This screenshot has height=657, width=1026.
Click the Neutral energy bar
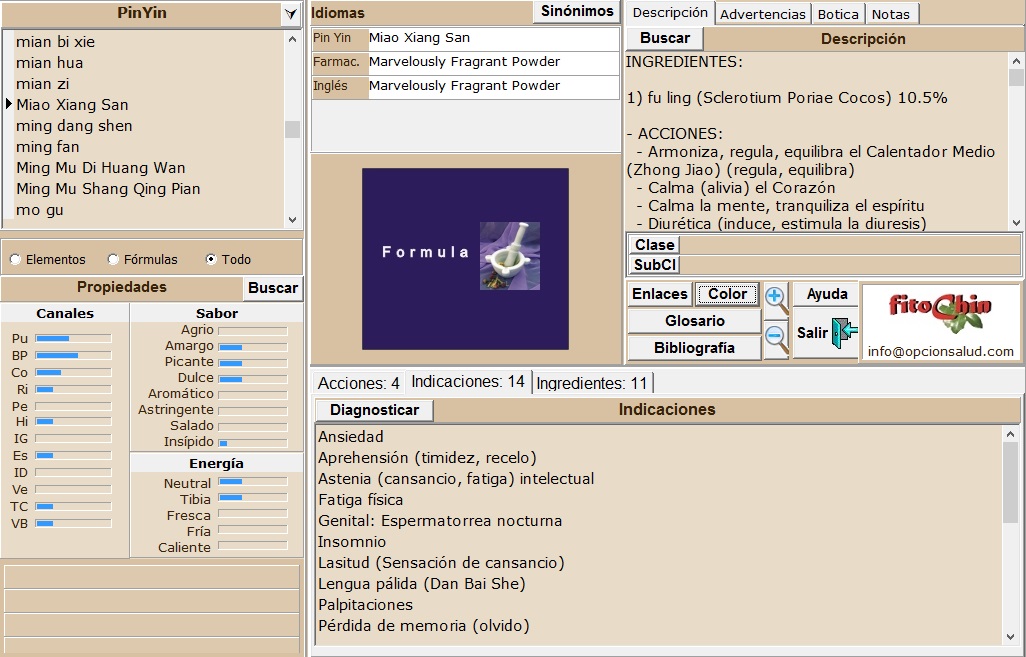(253, 482)
